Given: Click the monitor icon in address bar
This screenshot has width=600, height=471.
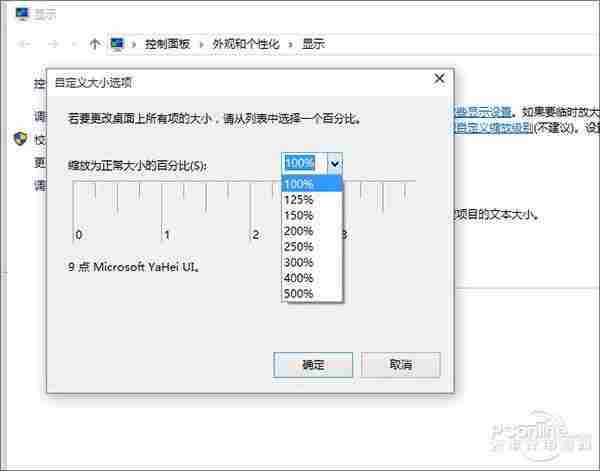Looking at the screenshot, I should click(119, 44).
